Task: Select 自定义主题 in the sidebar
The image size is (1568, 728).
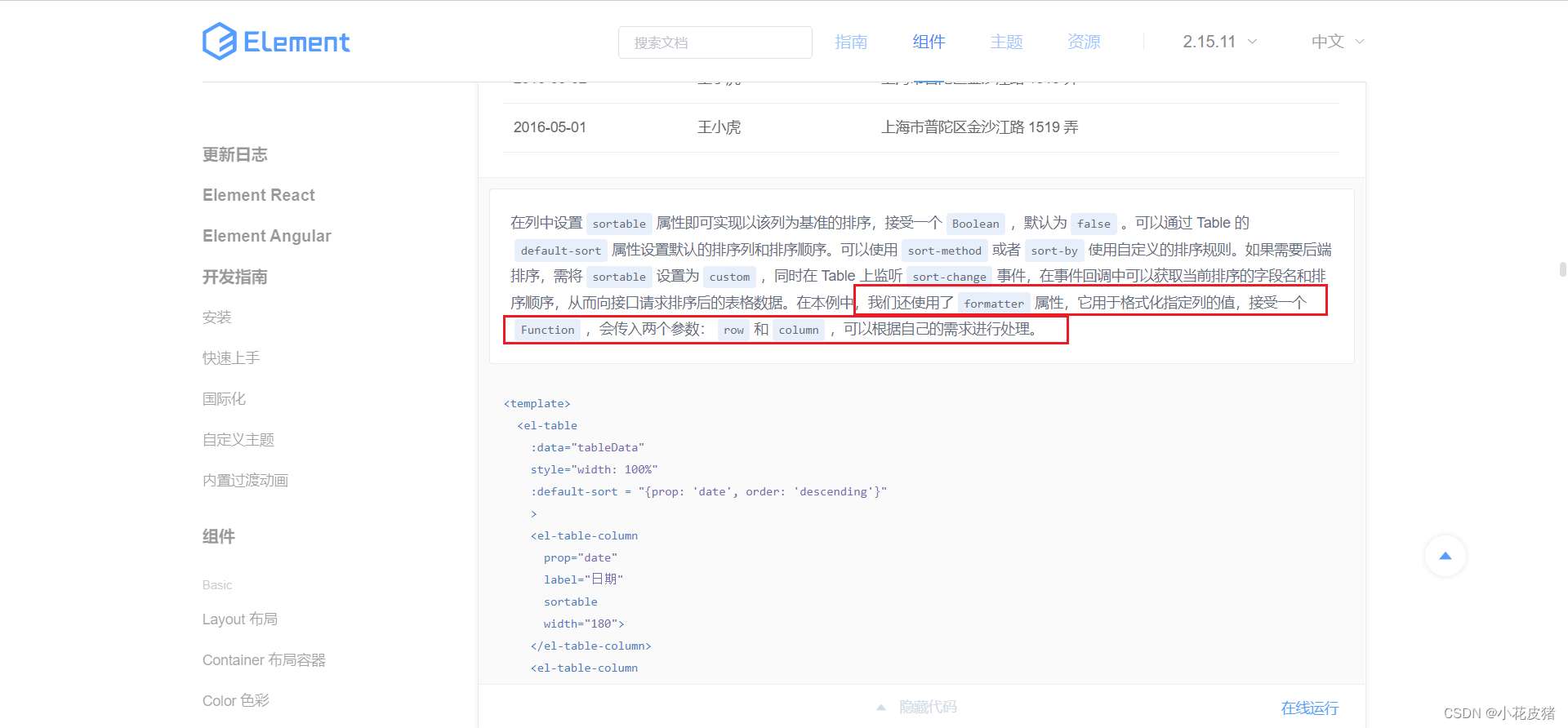Action: tap(238, 440)
